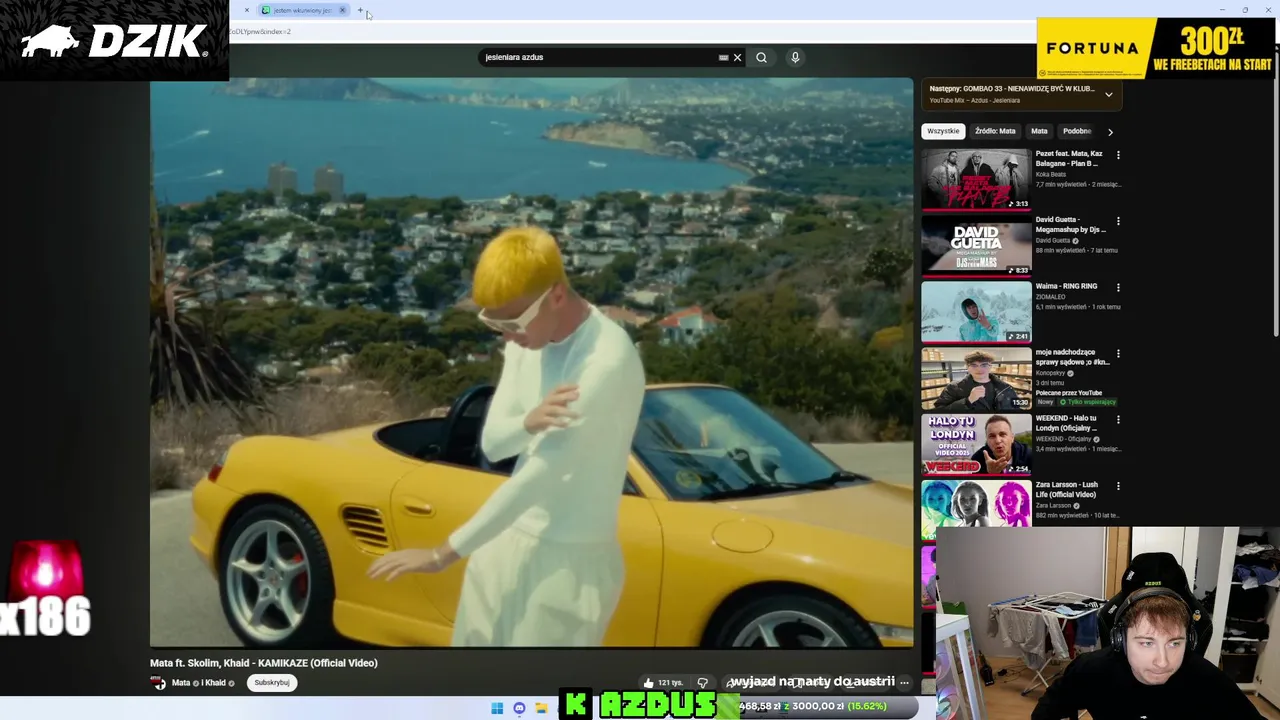
Task: Select the 'Źródło: Mata' filter chip
Action: [995, 131]
